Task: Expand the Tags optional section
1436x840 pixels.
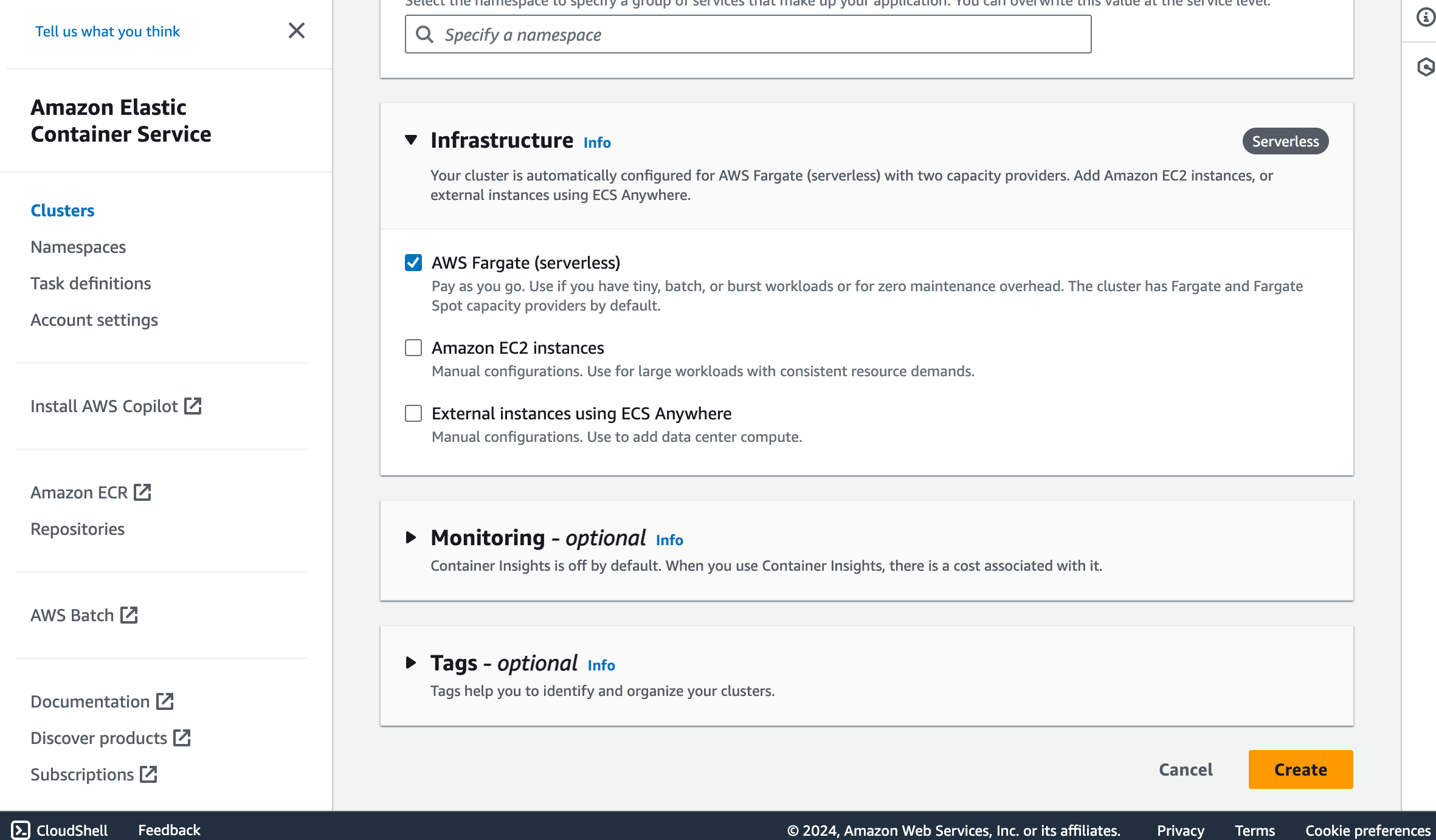Action: 411,663
